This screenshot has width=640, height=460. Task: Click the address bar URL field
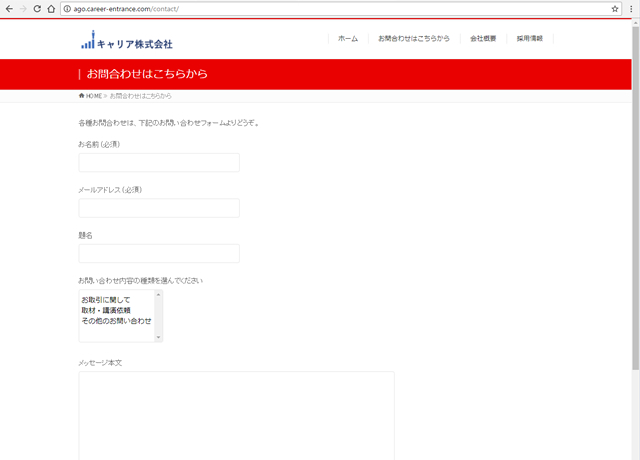339,9
